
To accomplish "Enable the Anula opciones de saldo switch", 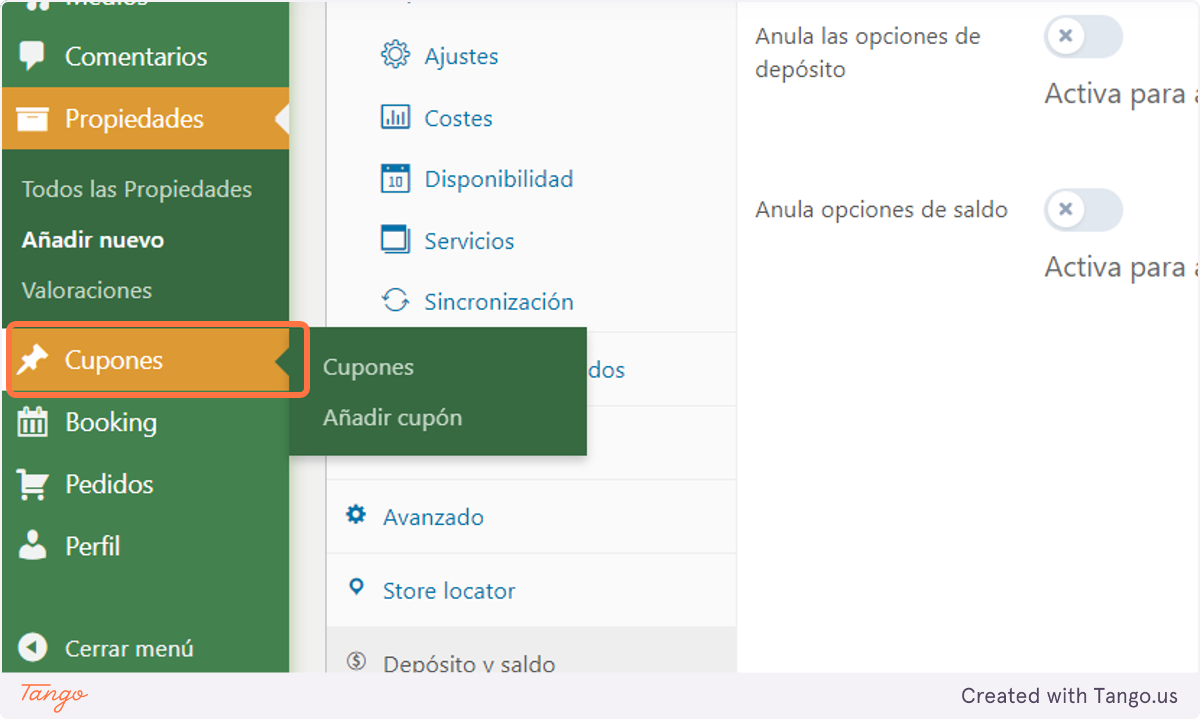I will click(x=1083, y=210).
